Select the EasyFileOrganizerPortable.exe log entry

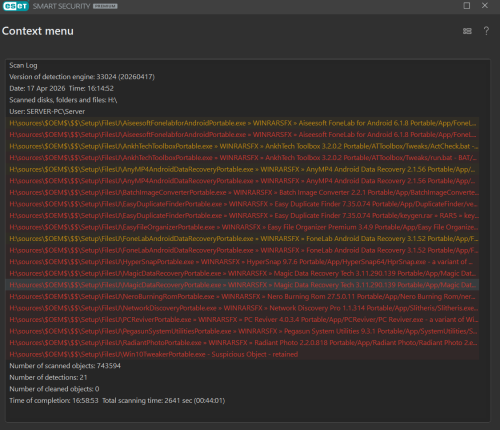[242, 227]
